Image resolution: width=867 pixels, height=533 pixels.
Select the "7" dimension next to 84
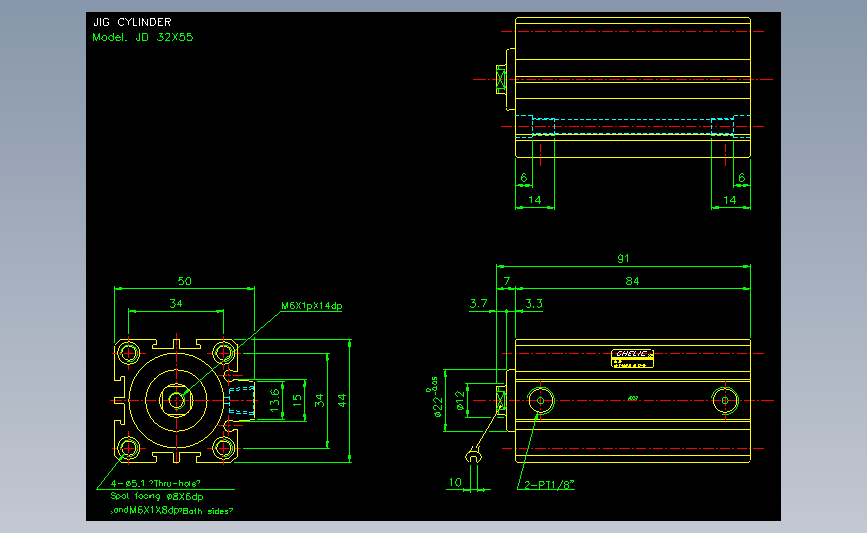(x=506, y=281)
